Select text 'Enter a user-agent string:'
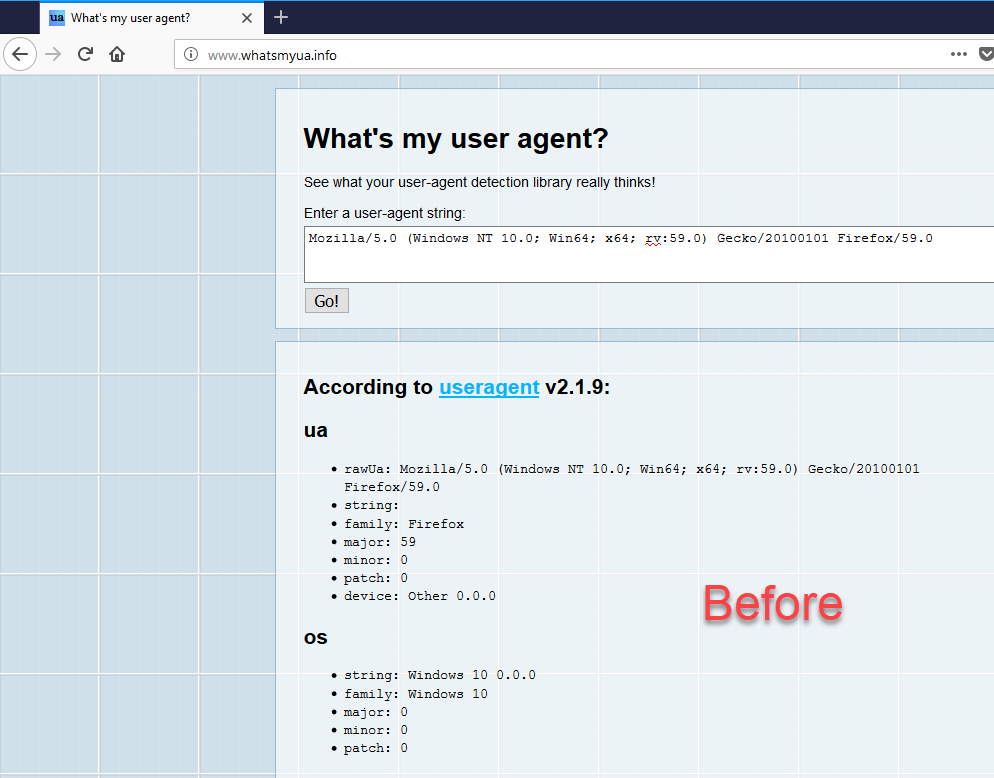This screenshot has height=778, width=994. coord(384,213)
